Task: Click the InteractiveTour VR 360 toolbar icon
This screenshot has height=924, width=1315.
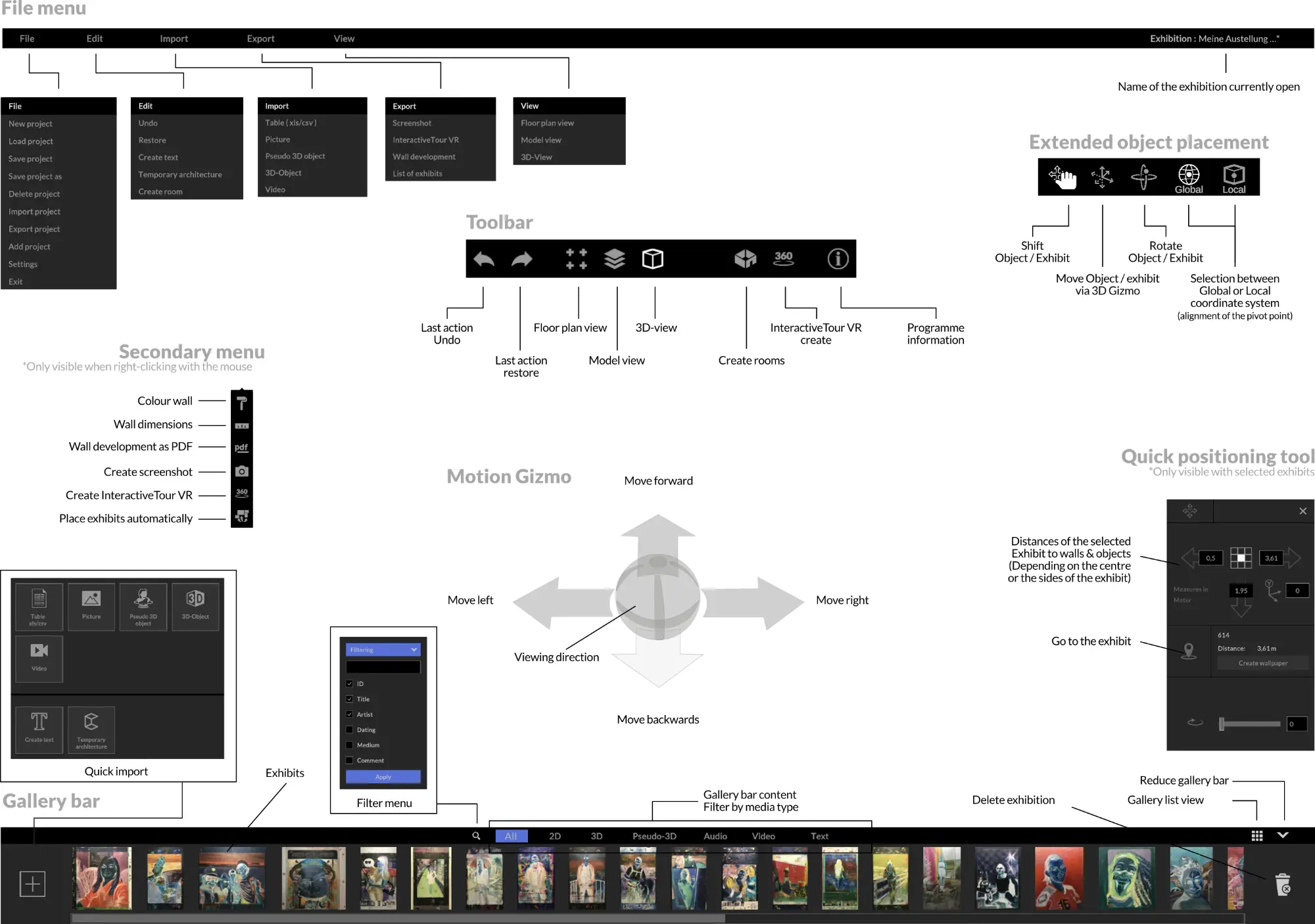Action: (783, 258)
